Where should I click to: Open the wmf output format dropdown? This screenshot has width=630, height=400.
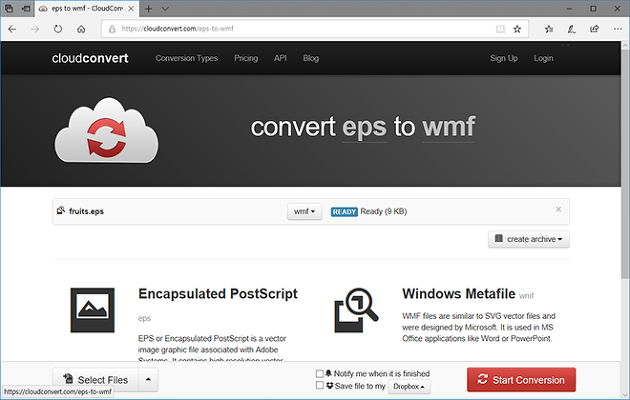[x=305, y=212]
